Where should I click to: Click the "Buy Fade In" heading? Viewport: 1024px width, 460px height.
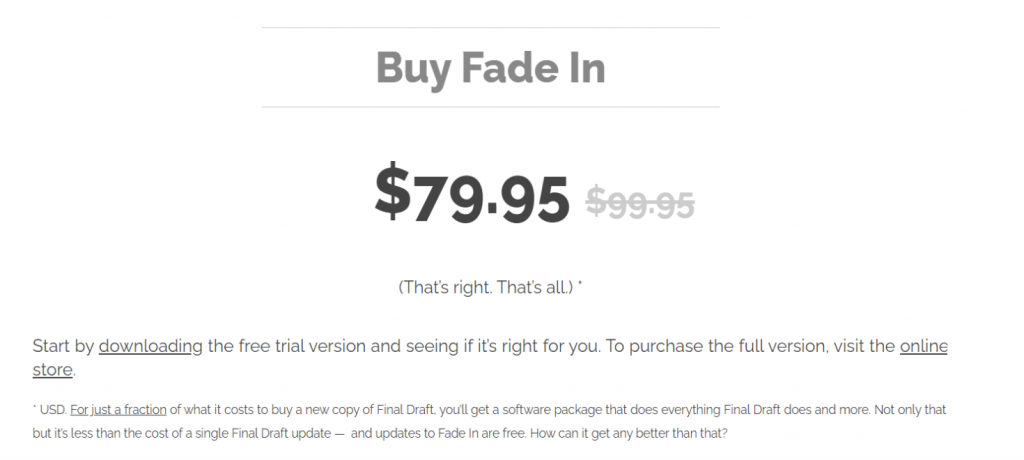[x=490, y=68]
